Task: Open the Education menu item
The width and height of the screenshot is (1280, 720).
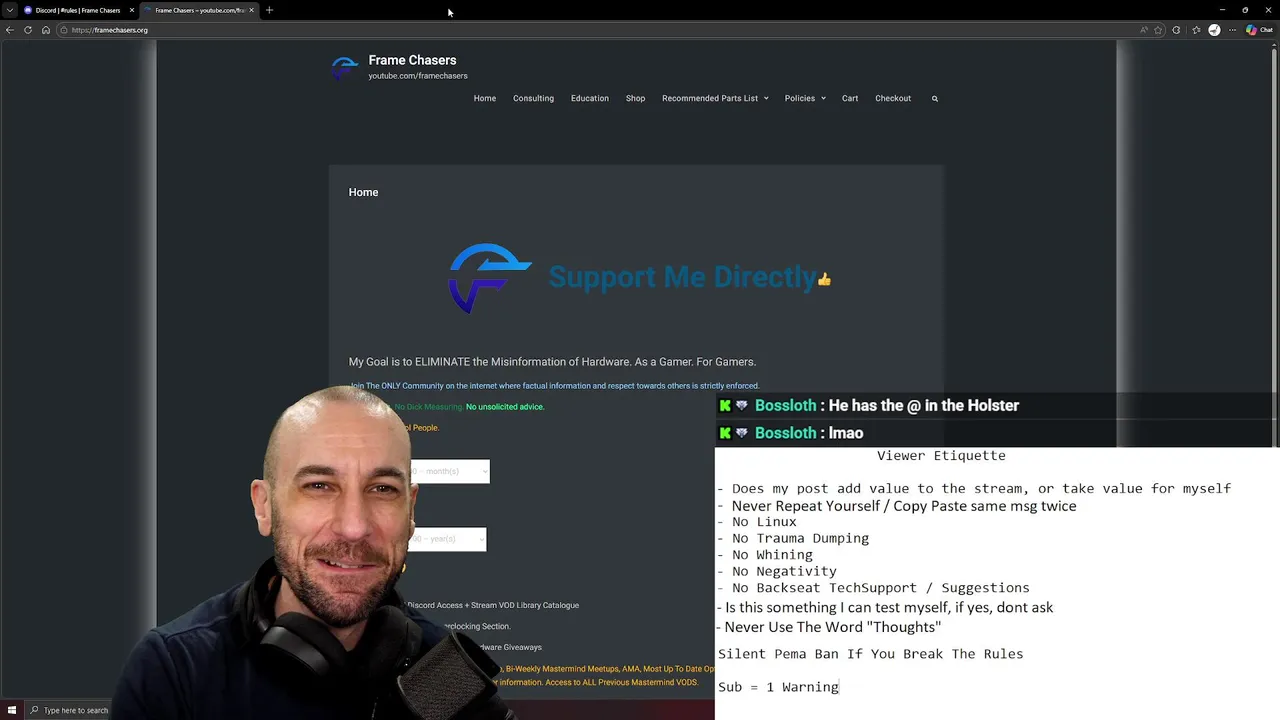Action: pyautogui.click(x=590, y=98)
